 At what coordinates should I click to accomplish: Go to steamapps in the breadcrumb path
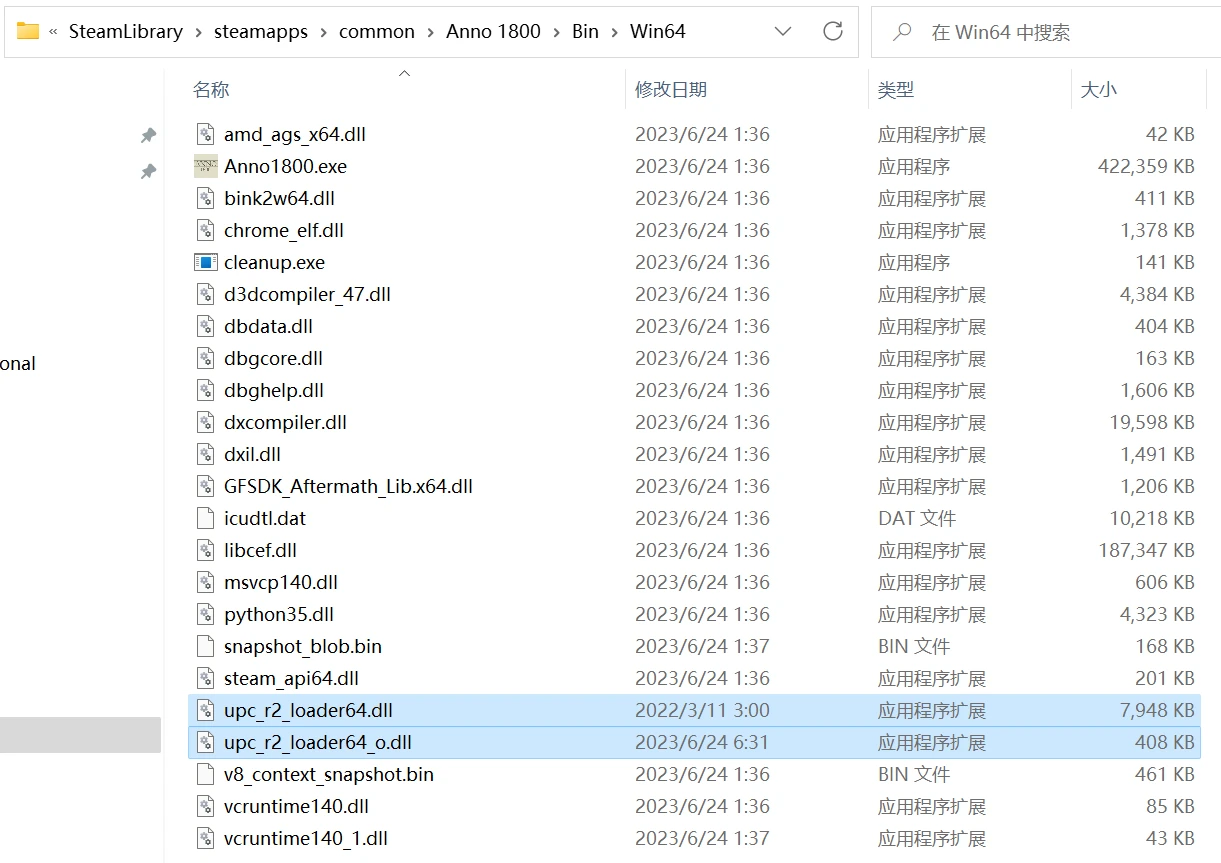pyautogui.click(x=261, y=32)
